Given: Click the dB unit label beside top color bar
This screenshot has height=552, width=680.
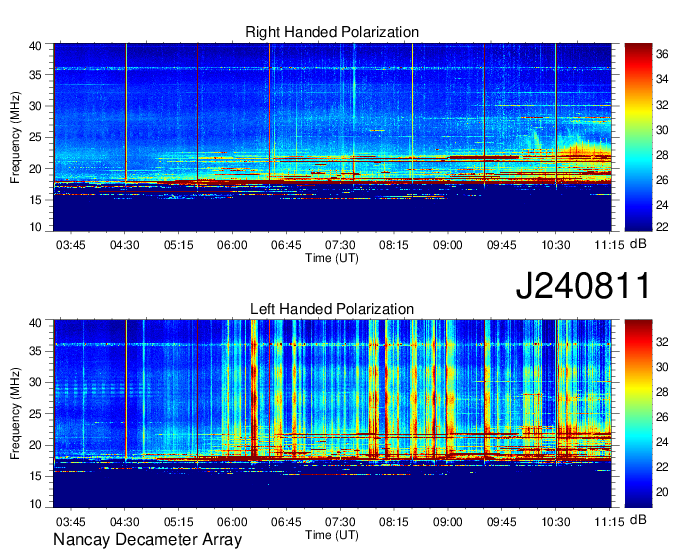Looking at the screenshot, I should tap(638, 244).
